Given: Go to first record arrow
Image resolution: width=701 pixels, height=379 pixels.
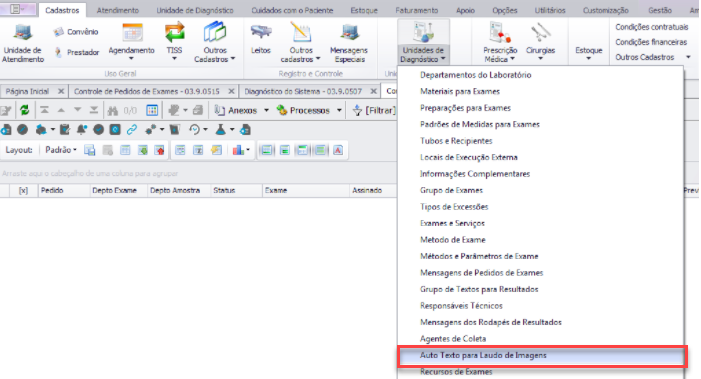Looking at the screenshot, I should [44, 110].
